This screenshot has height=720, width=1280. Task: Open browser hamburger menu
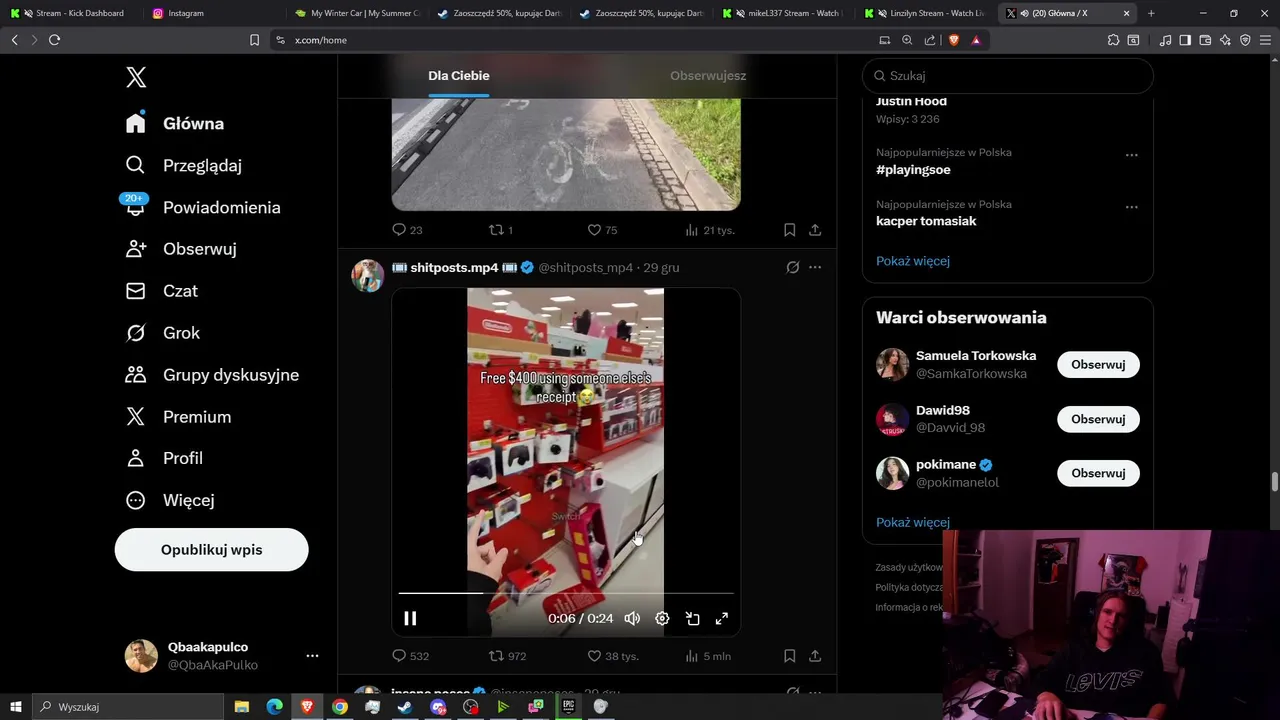pos(1265,40)
